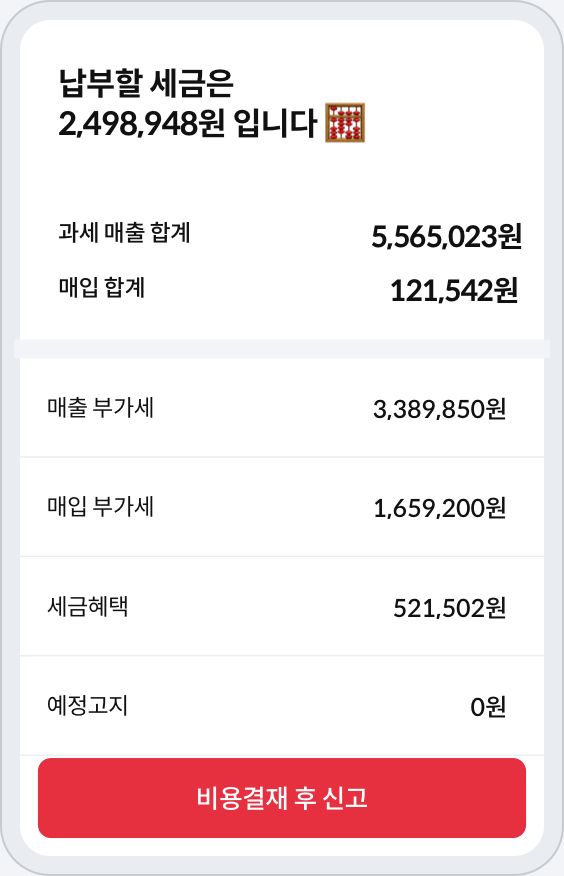Image resolution: width=564 pixels, height=876 pixels.
Task: Click the gray divider between summary sections
Action: (x=282, y=349)
